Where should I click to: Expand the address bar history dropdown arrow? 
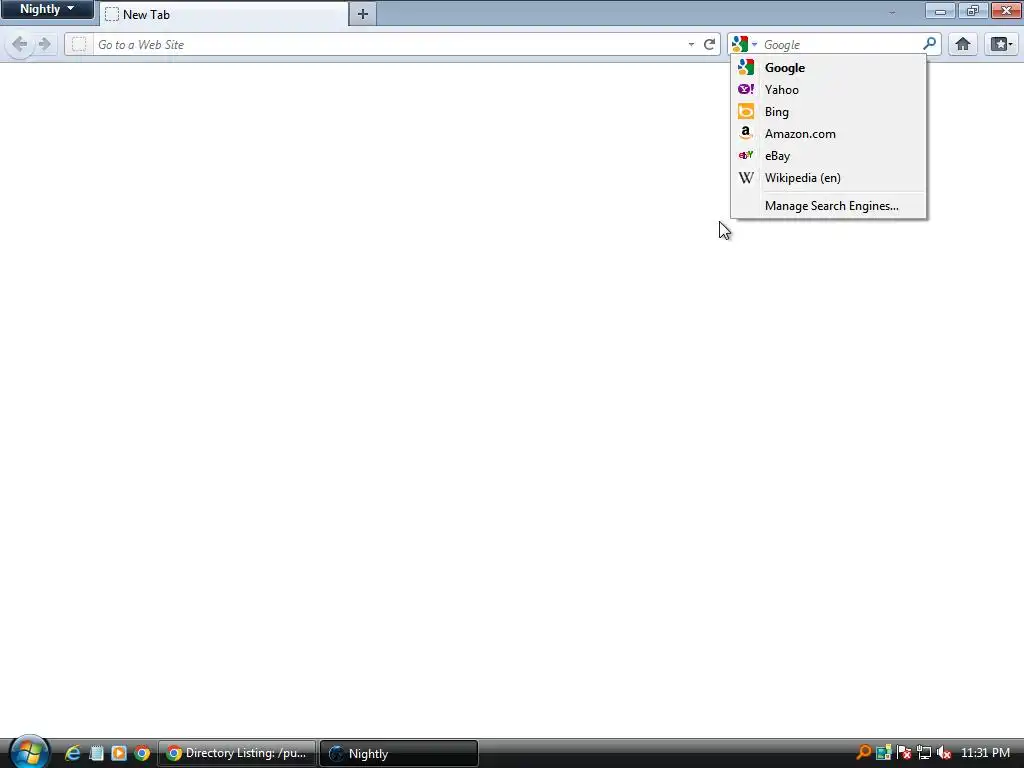click(x=691, y=44)
